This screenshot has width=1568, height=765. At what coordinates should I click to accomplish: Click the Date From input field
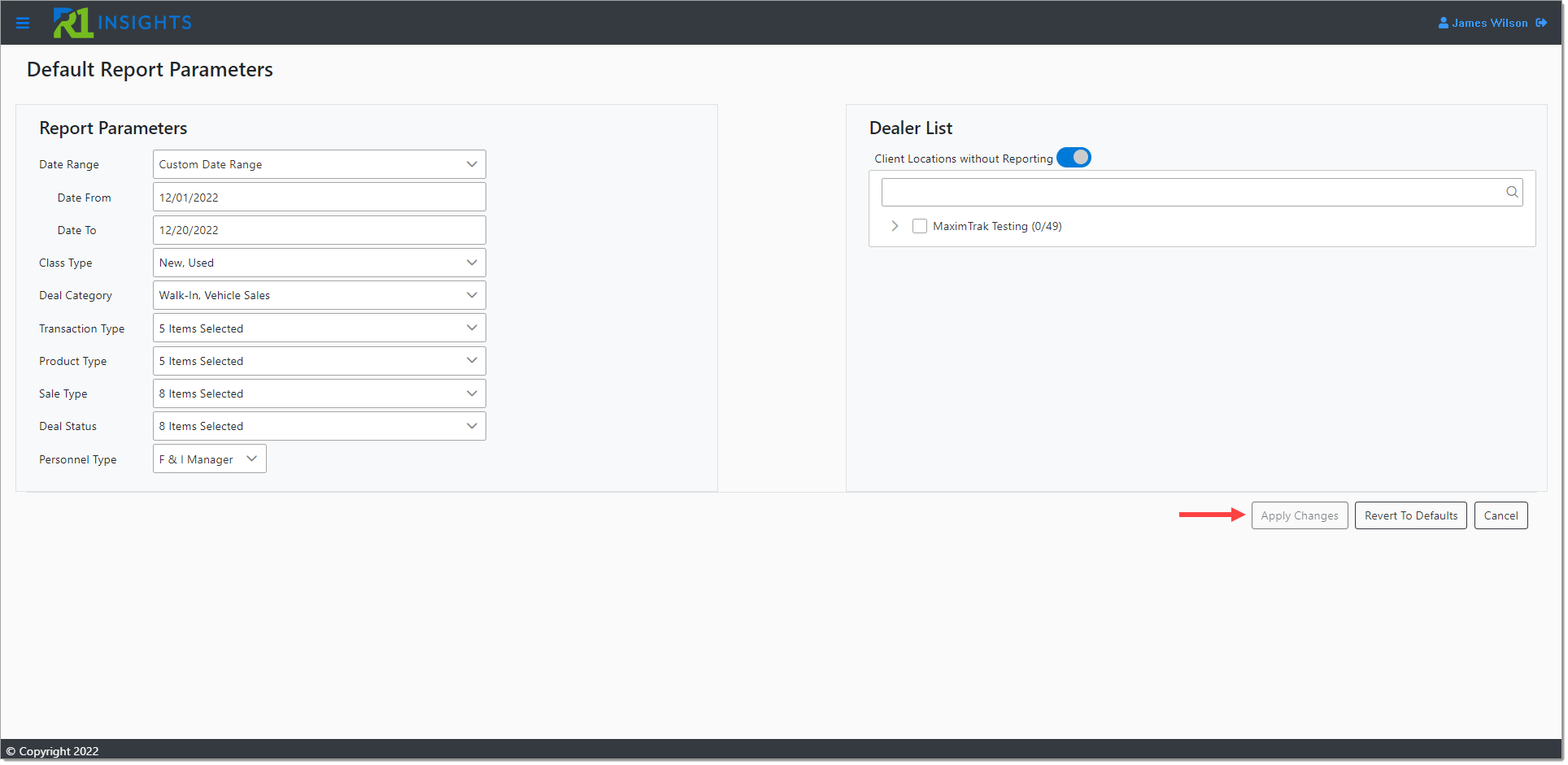[320, 198]
